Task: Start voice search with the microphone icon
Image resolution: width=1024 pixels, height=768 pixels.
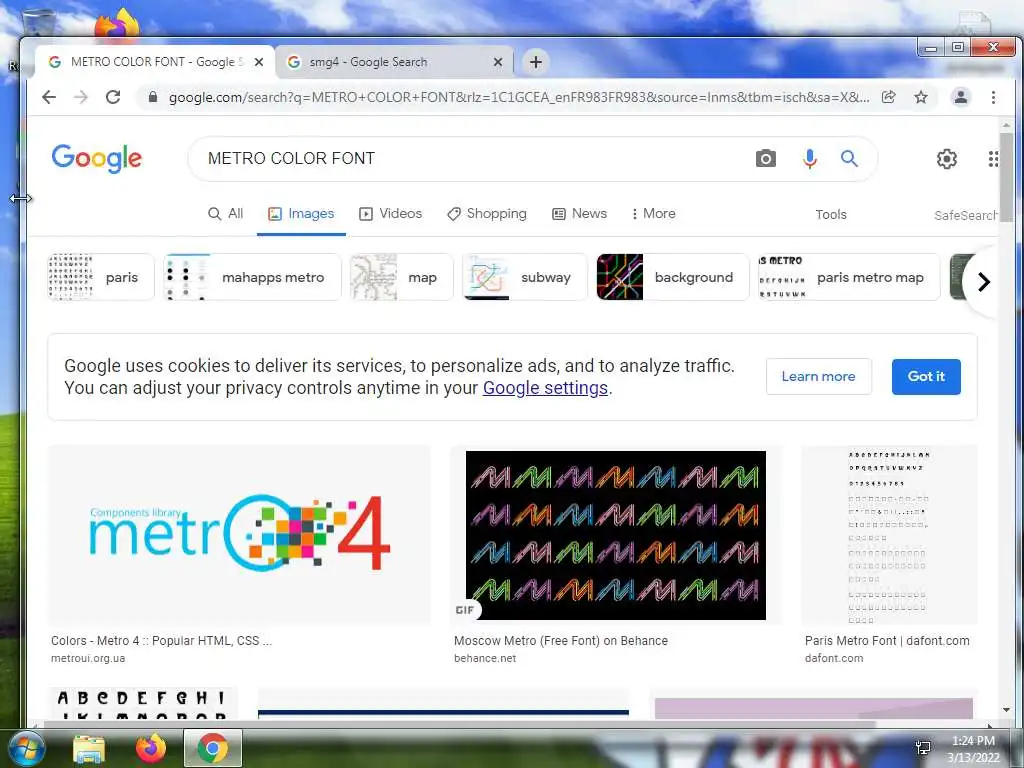Action: [x=810, y=159]
